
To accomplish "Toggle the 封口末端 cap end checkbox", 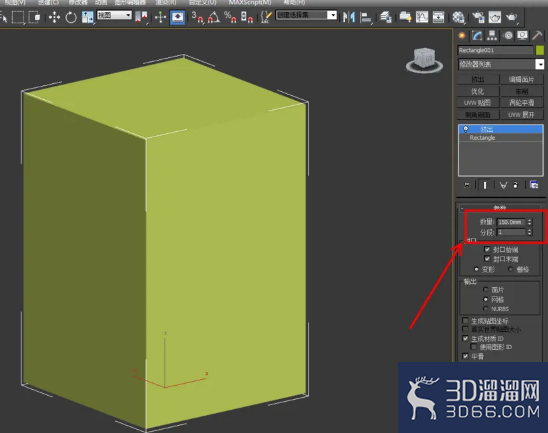I will (487, 259).
